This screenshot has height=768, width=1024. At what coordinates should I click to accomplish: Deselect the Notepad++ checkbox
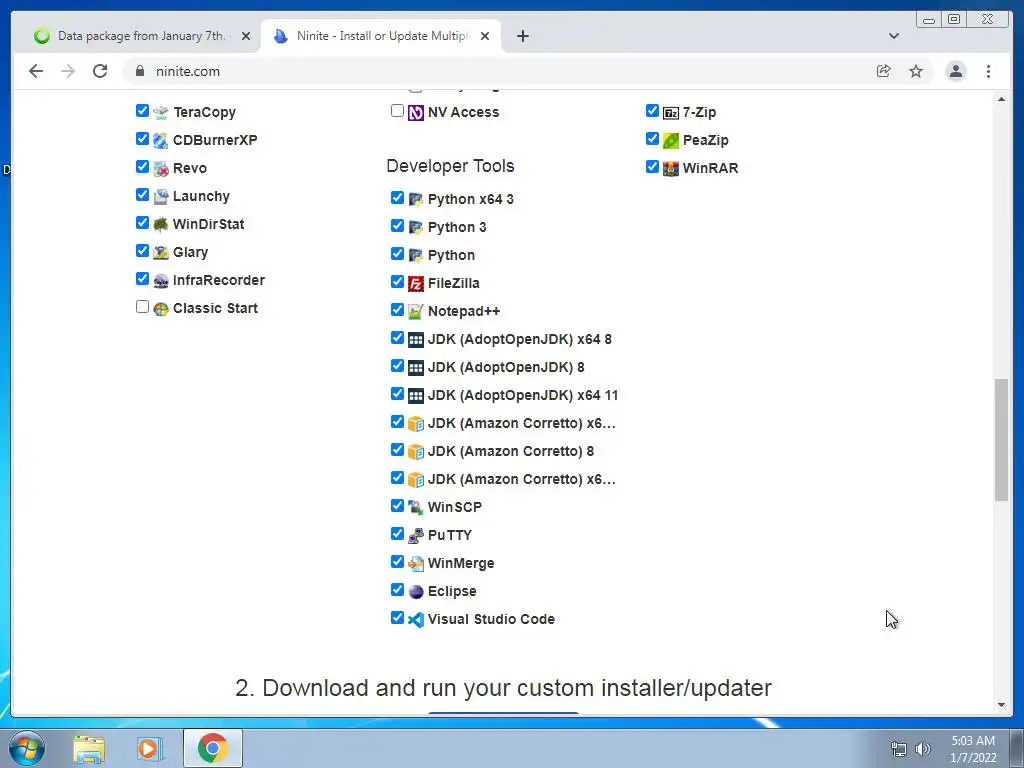[x=397, y=310]
